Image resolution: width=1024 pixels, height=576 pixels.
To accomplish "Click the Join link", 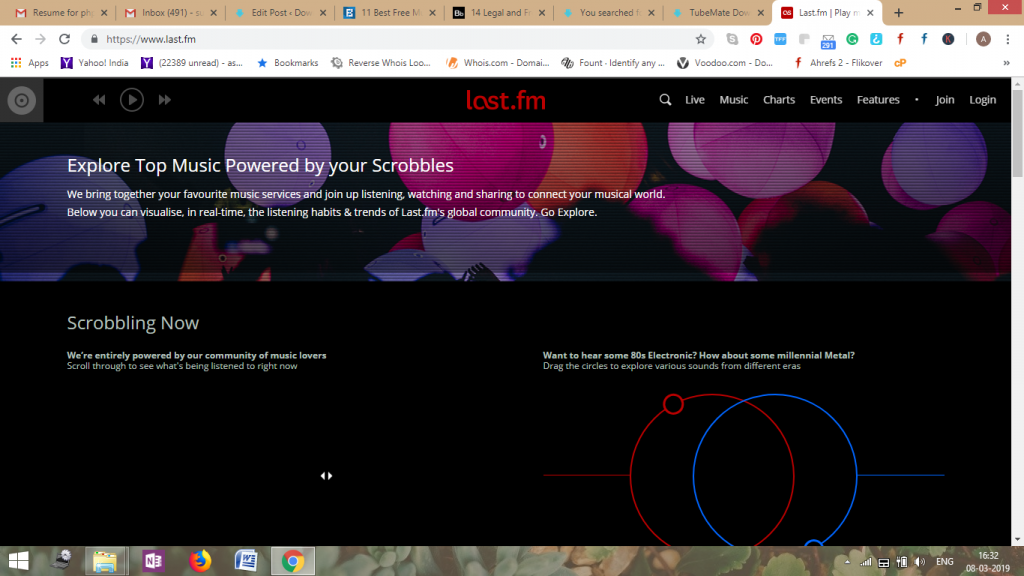I will [x=944, y=100].
